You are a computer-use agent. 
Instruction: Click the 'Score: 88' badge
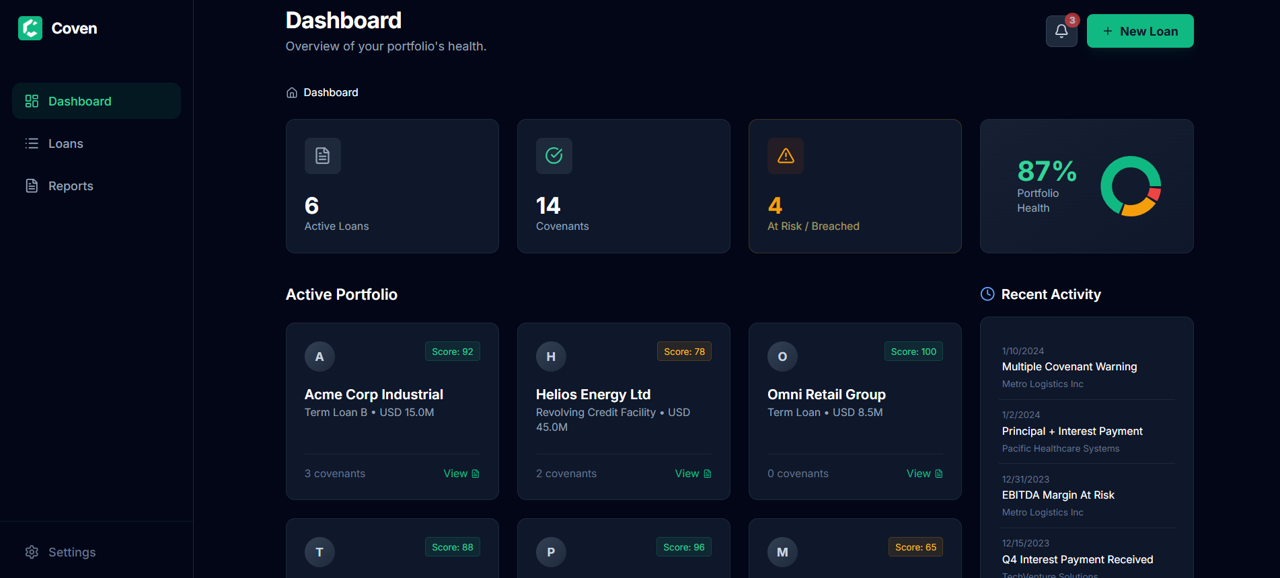(453, 547)
